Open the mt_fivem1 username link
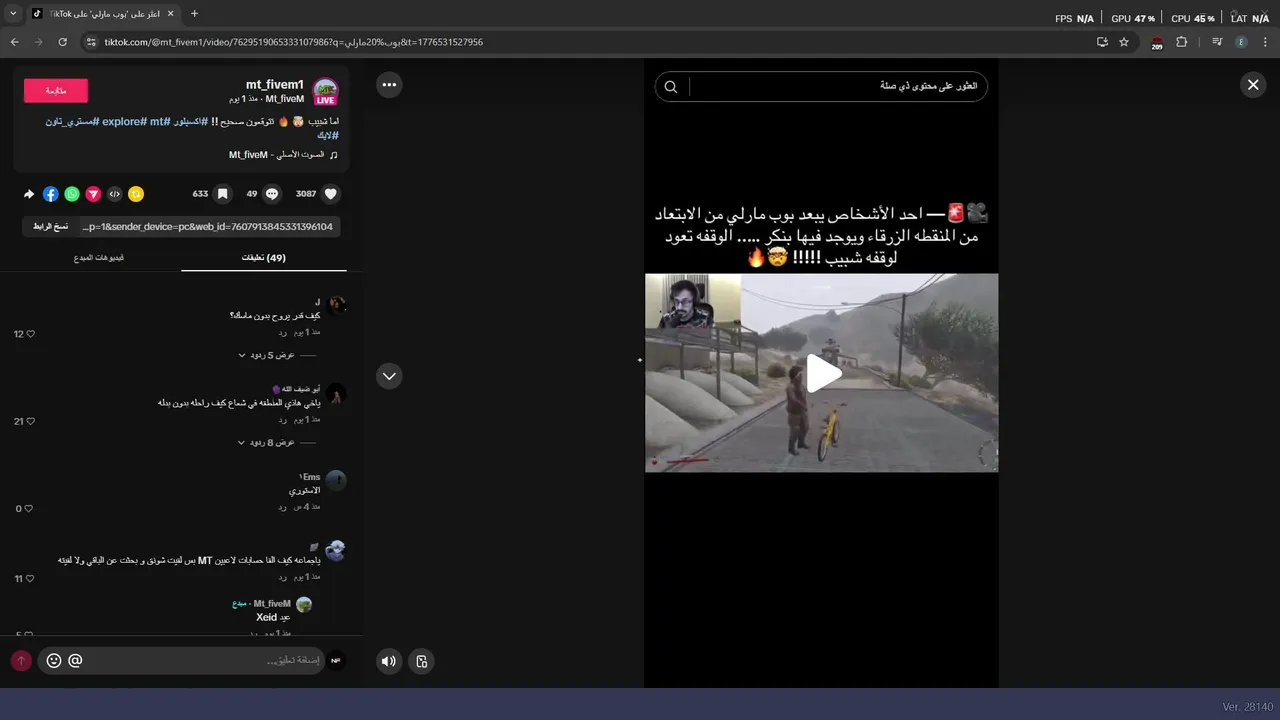The height and width of the screenshot is (720, 1280). (275, 84)
